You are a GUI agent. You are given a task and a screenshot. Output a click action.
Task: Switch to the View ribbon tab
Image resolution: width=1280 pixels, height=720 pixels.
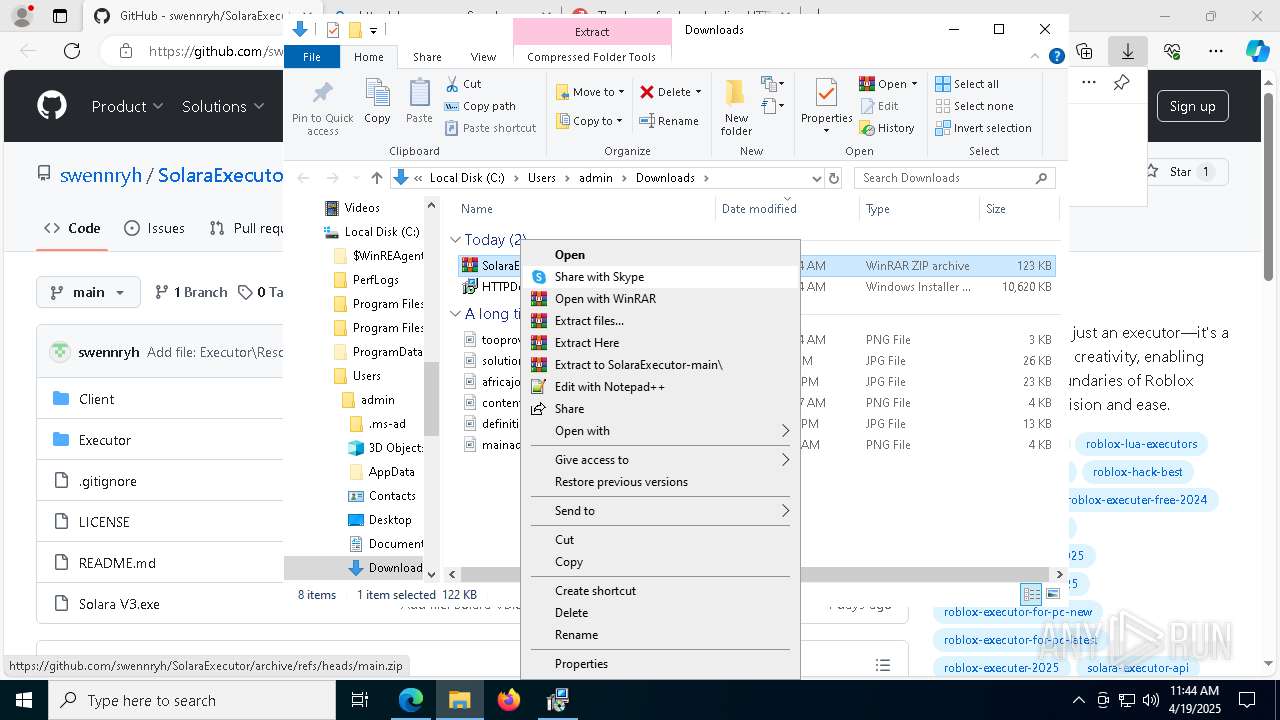click(x=483, y=57)
